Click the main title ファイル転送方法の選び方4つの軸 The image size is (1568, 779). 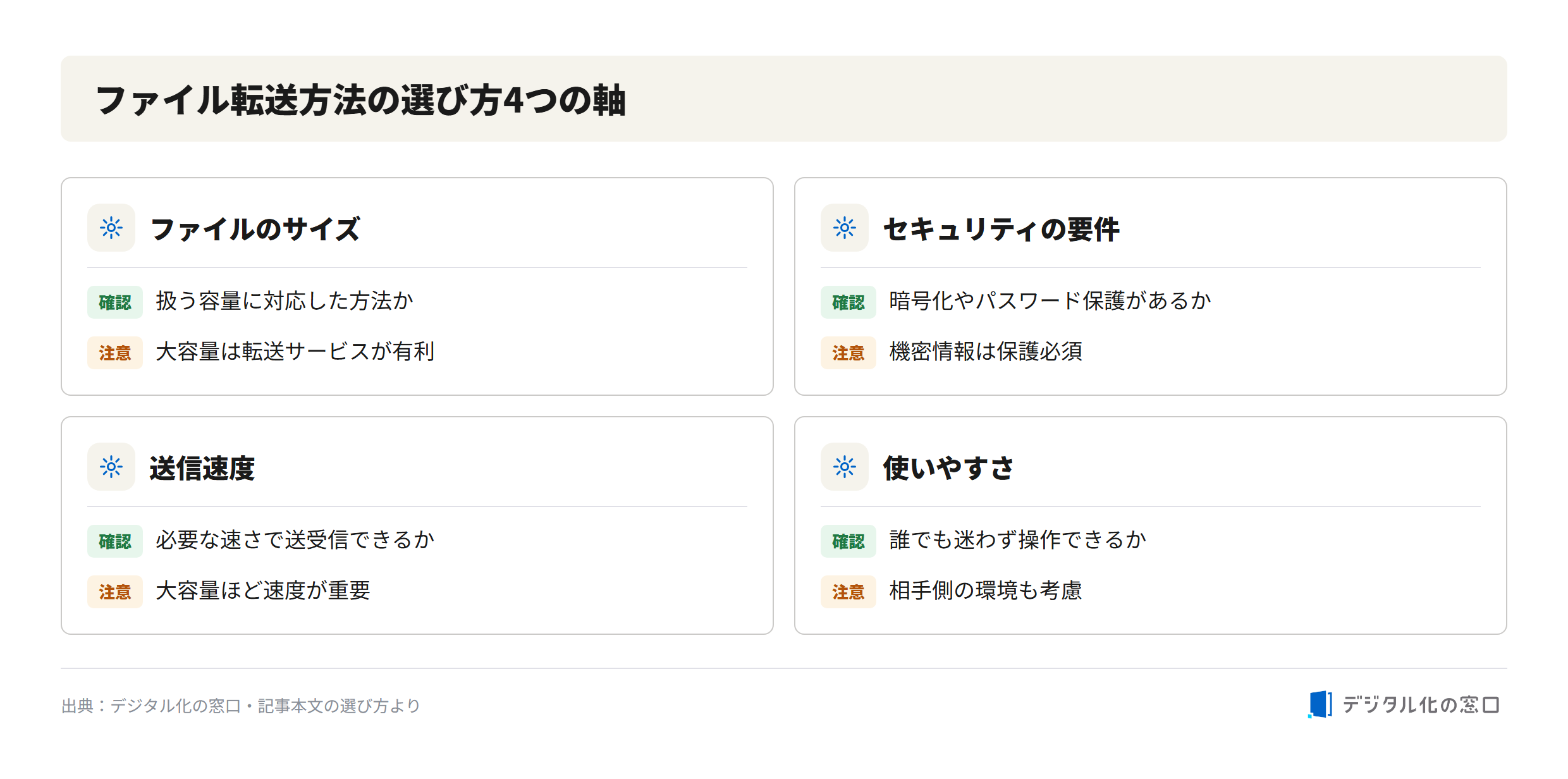pyautogui.click(x=360, y=100)
